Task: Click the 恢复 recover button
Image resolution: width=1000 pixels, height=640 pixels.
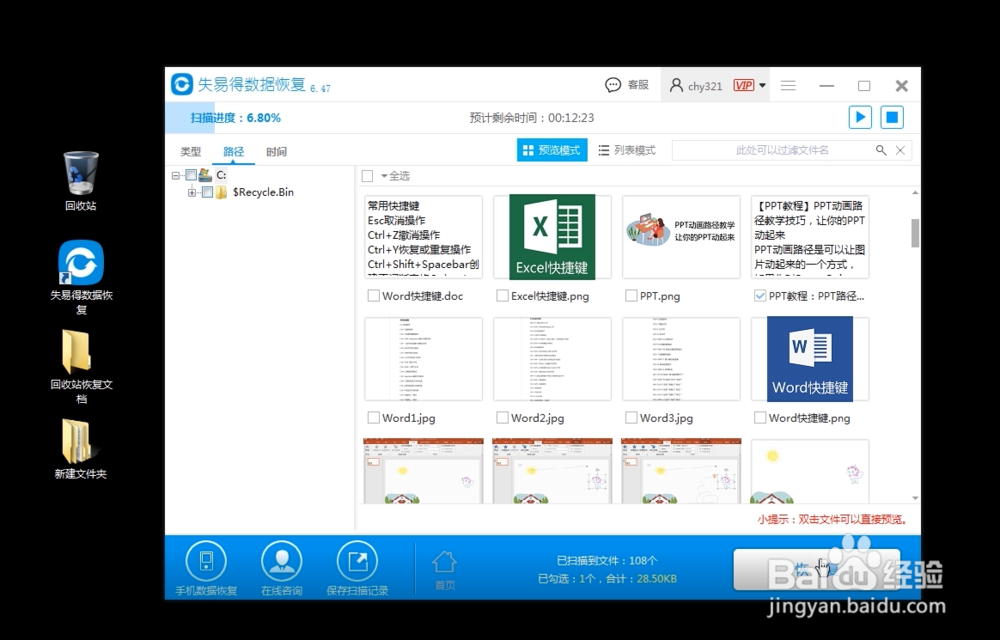Action: coord(814,568)
